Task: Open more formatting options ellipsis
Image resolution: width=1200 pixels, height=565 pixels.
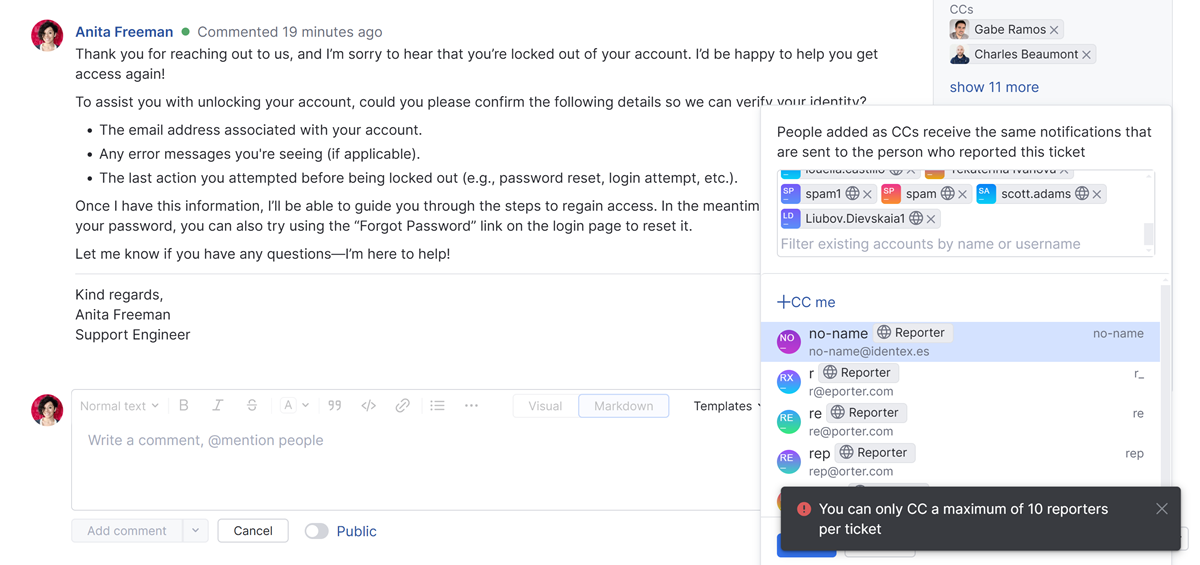Action: coord(472,406)
